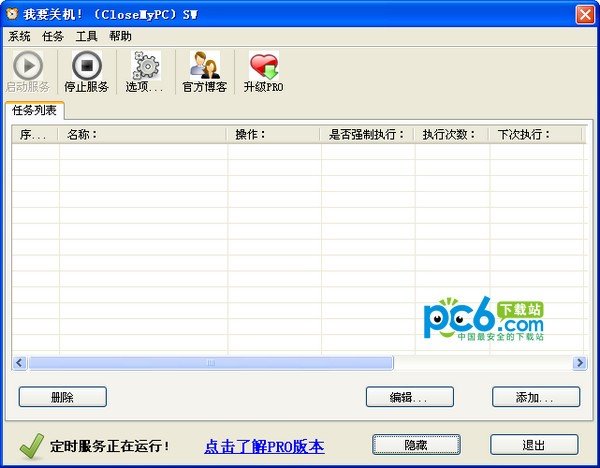
Task: Click the horizontal scrollbar thumb
Action: click(211, 362)
